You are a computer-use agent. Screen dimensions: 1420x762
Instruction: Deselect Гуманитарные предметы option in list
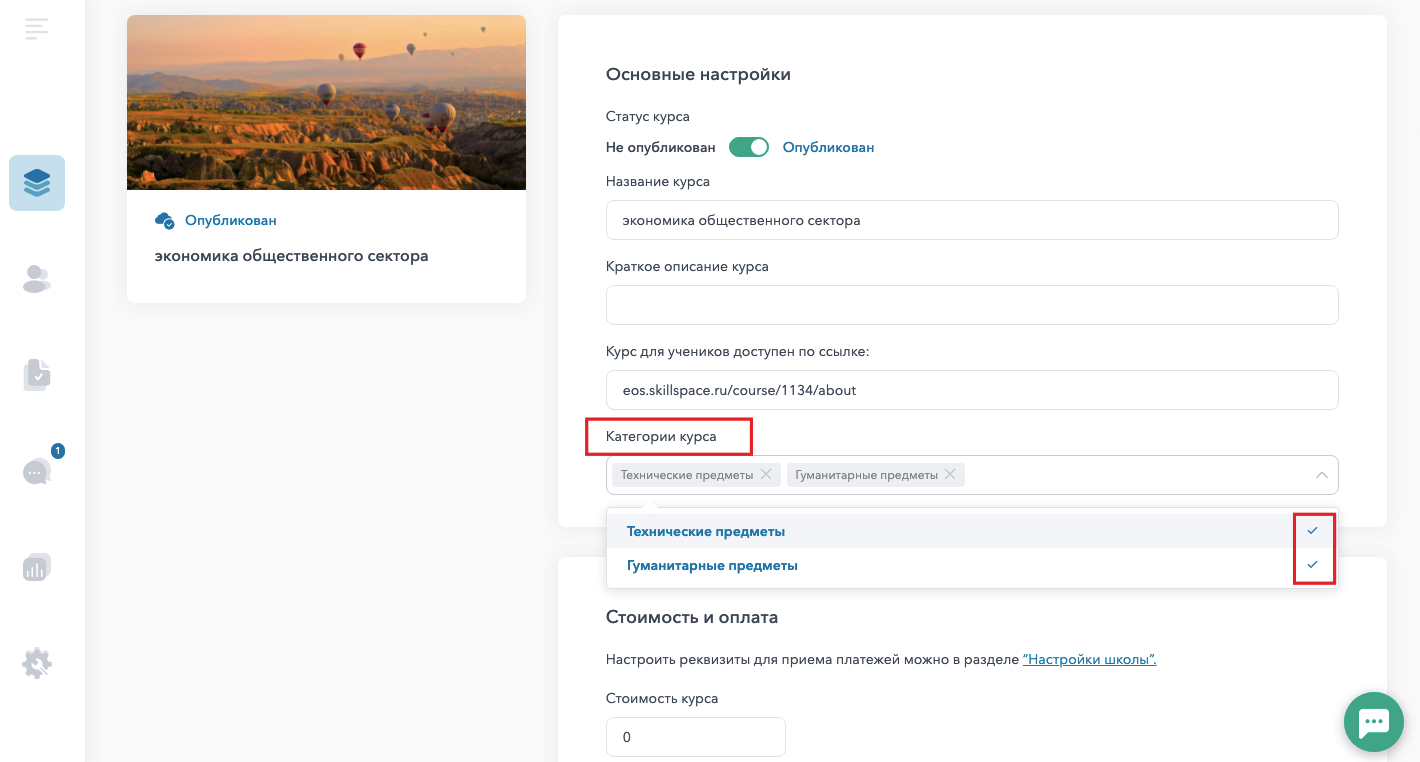point(971,565)
